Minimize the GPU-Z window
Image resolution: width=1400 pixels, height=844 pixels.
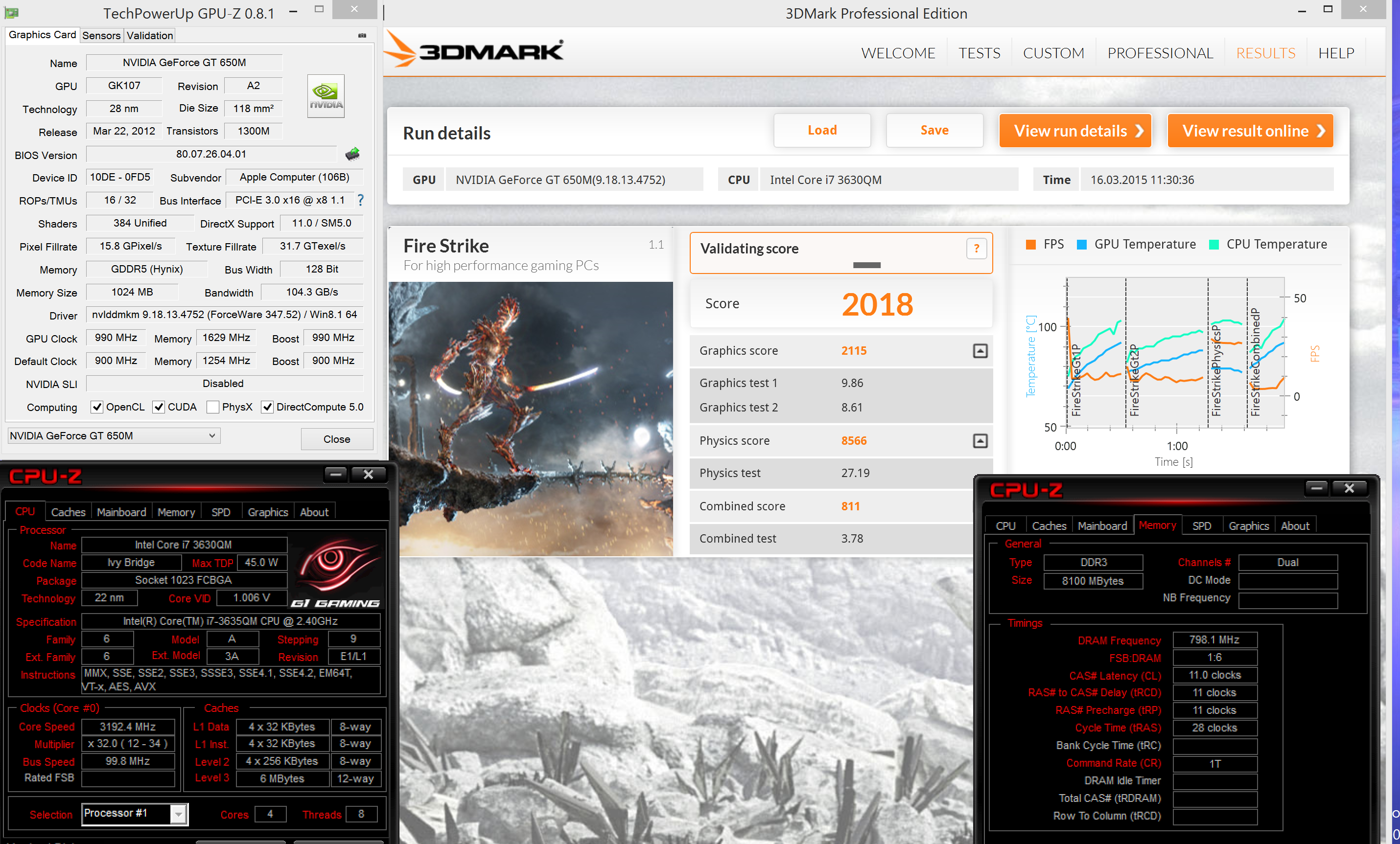click(x=293, y=11)
